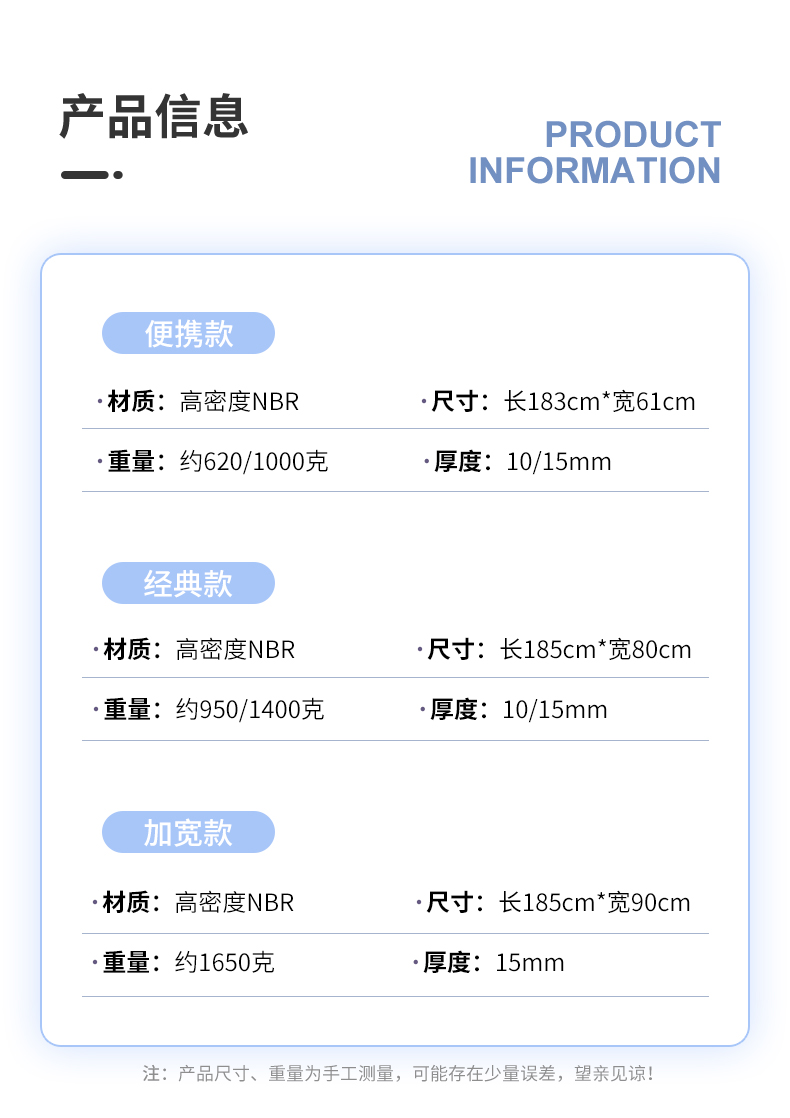The height and width of the screenshot is (1118, 790).
Task: Click wide model weight 约1650克
Action: coord(225,963)
